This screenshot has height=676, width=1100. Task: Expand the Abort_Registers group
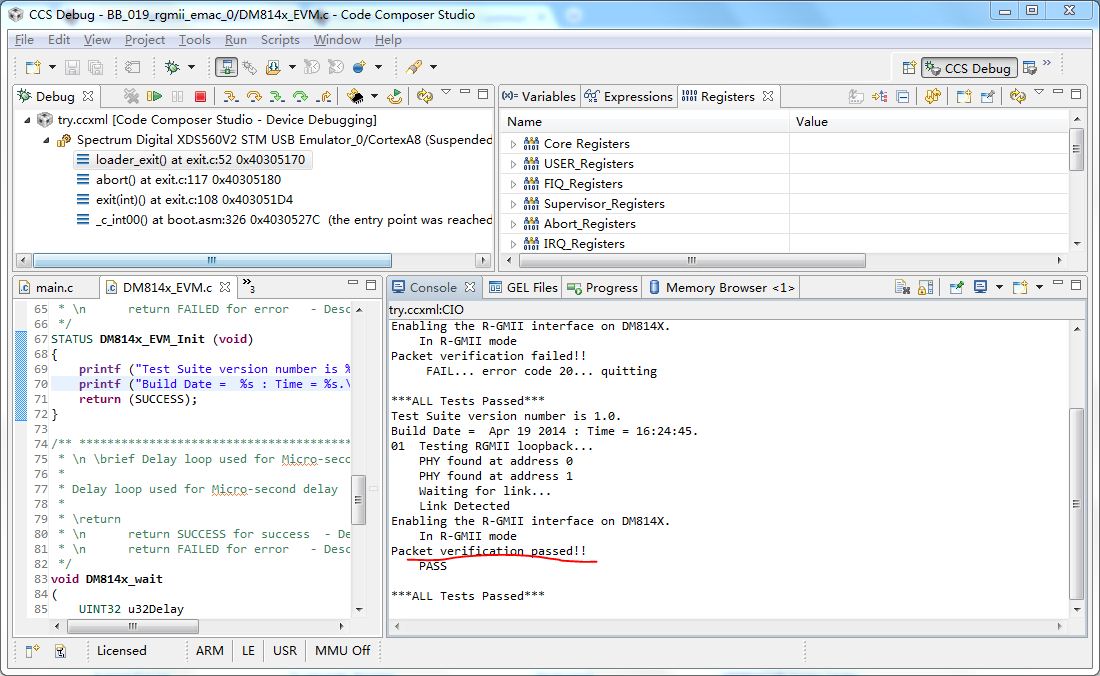click(514, 224)
